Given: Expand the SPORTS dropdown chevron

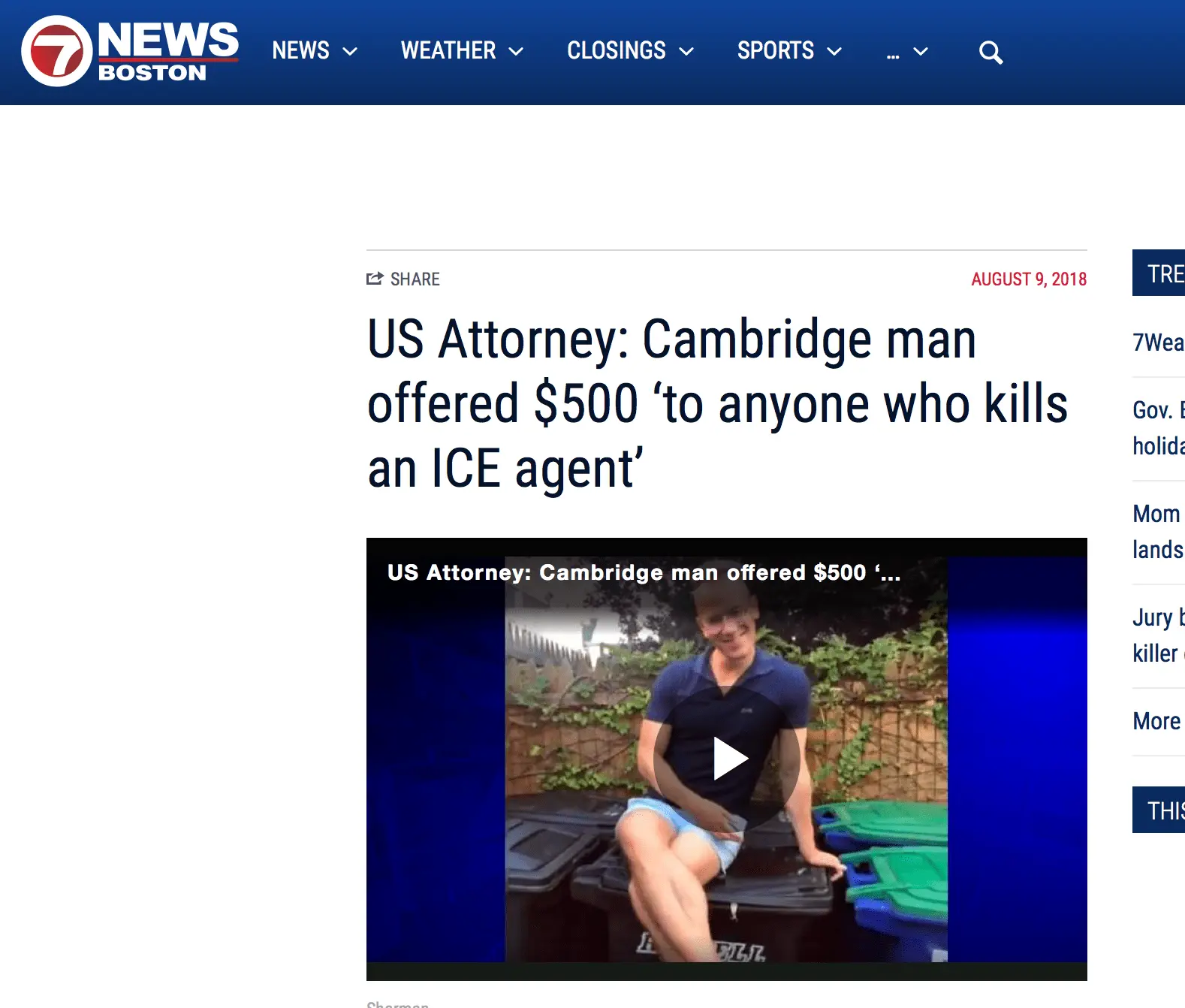Looking at the screenshot, I should (x=834, y=51).
